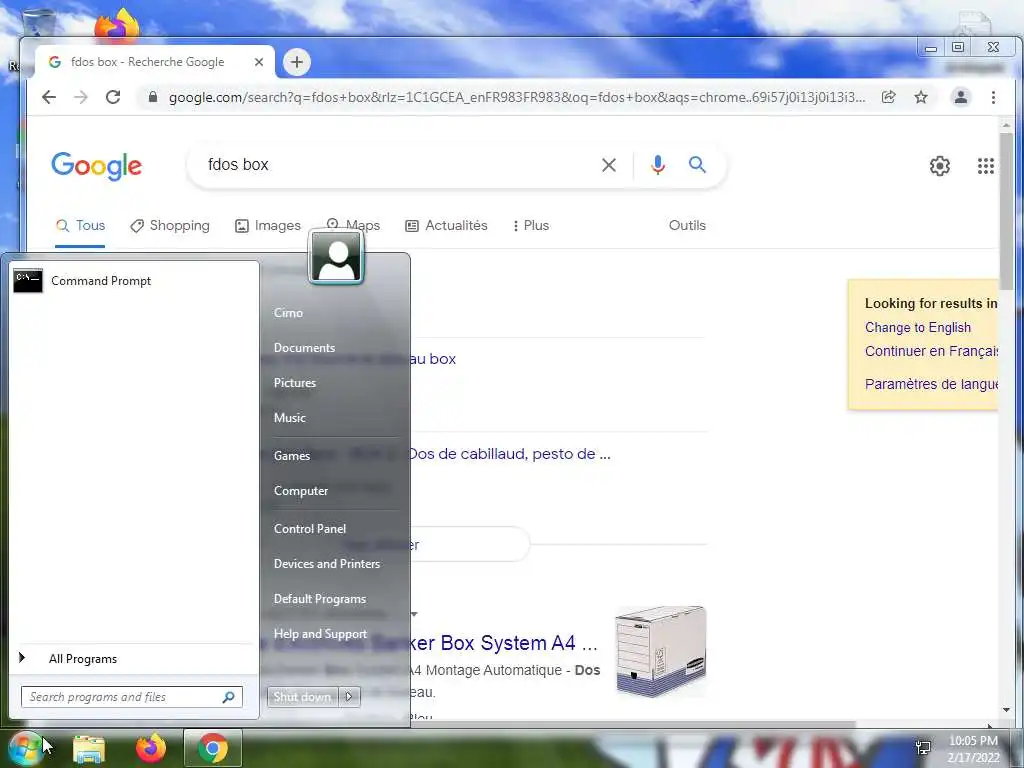Open the Chrome profile avatar
1024x768 pixels.
(961, 97)
